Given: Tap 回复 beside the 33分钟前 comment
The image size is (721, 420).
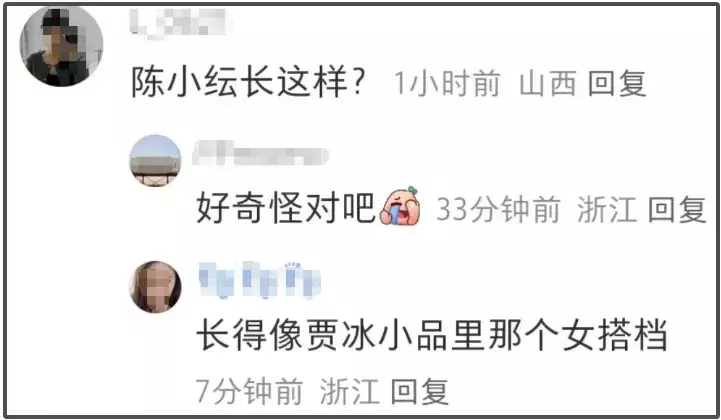Looking at the screenshot, I should point(676,209).
